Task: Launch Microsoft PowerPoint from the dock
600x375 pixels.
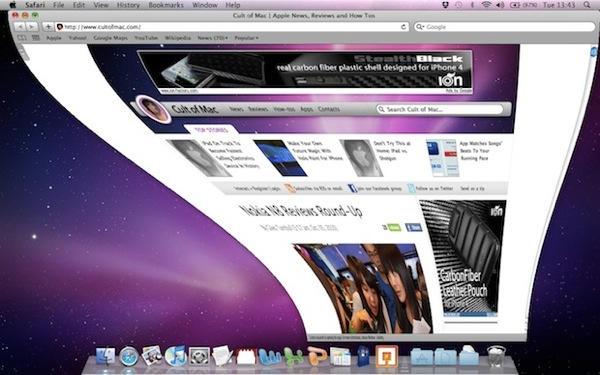Action: click(x=317, y=356)
